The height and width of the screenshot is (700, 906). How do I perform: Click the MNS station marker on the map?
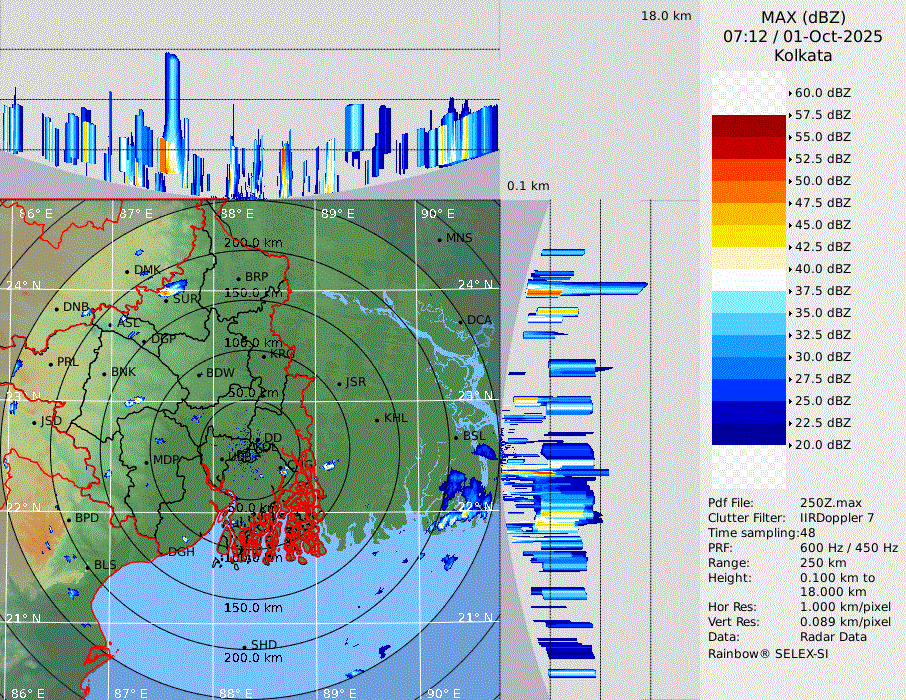[439, 239]
